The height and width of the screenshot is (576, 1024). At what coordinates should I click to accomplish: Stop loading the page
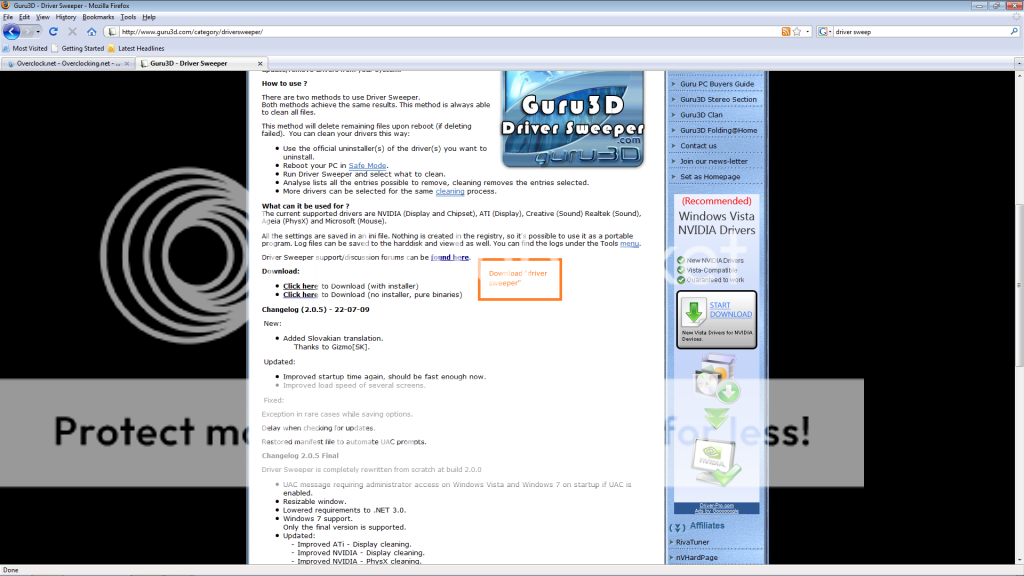tap(72, 31)
